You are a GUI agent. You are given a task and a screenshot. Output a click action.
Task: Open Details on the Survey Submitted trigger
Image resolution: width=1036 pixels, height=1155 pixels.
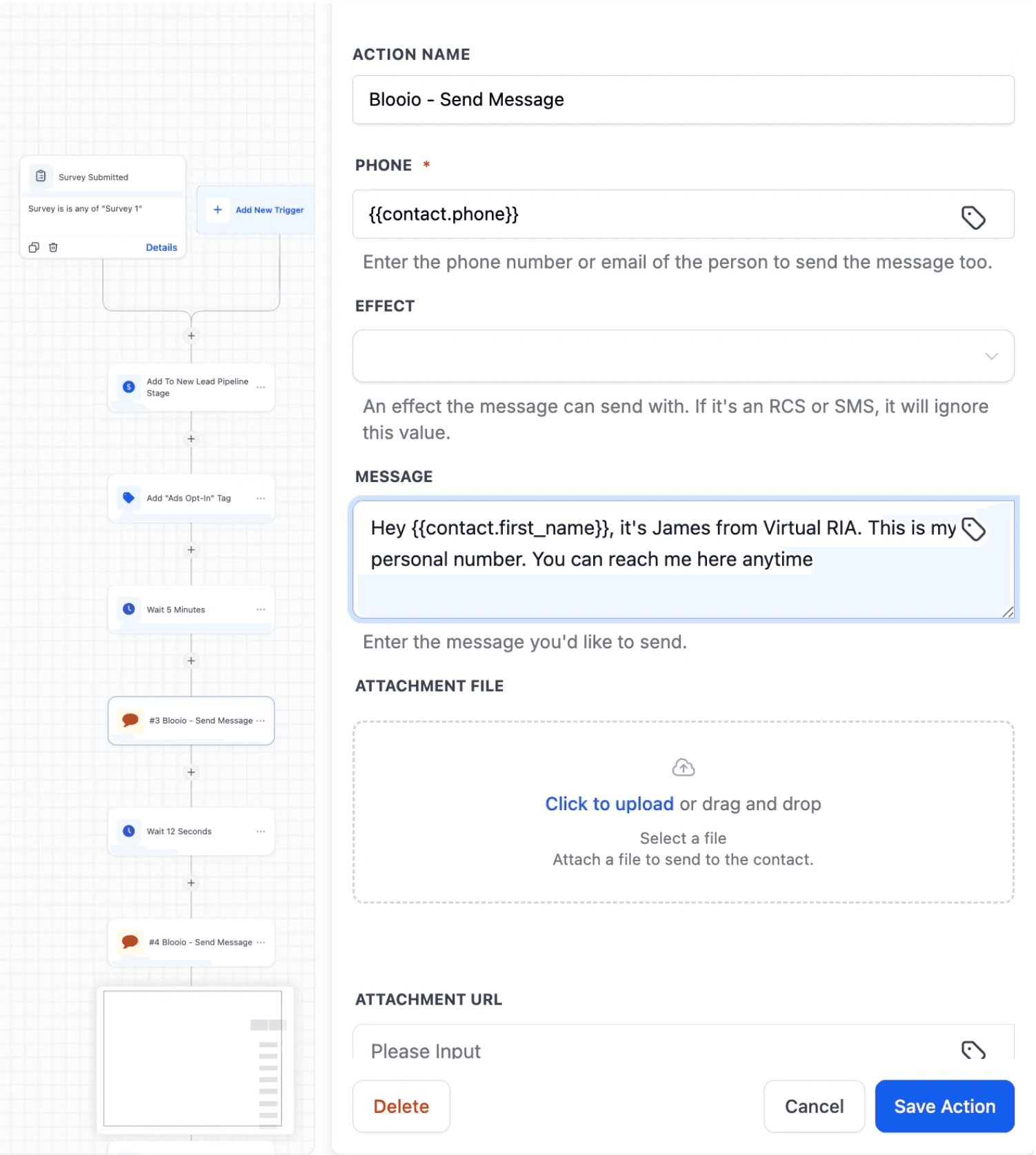[x=161, y=247]
